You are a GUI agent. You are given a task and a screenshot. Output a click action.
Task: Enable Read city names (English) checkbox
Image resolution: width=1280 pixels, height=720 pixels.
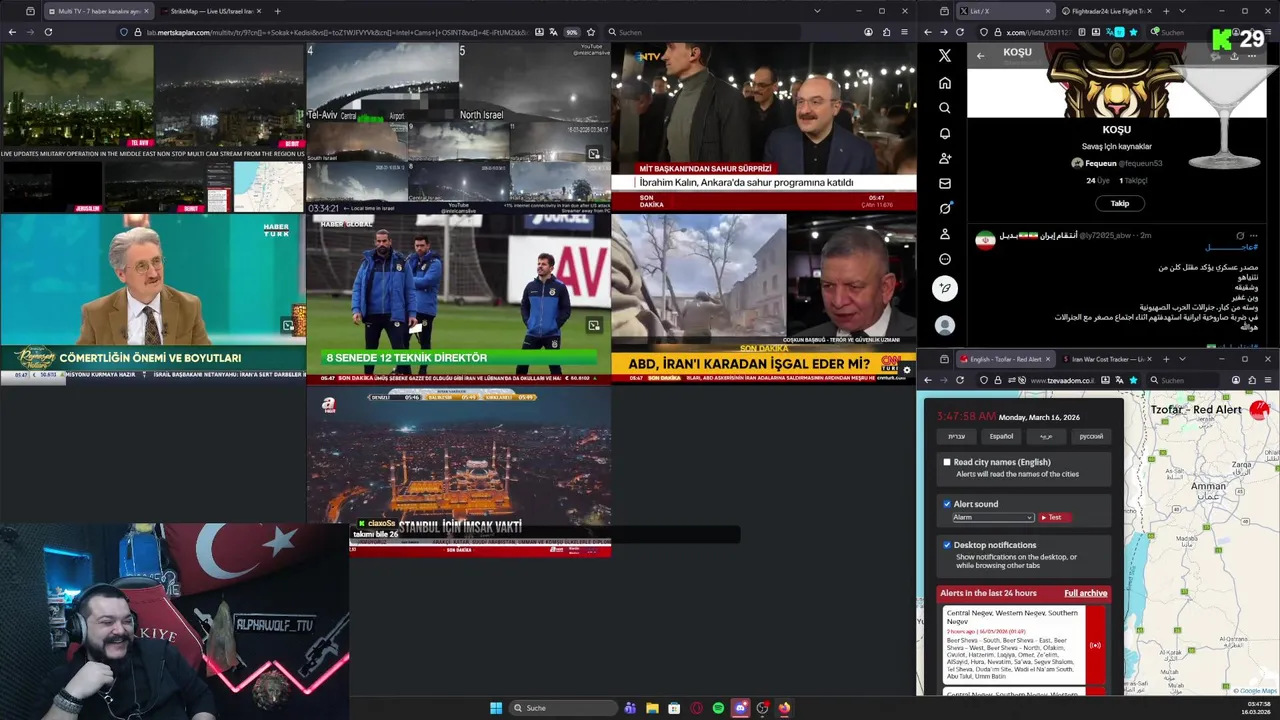[947, 462]
